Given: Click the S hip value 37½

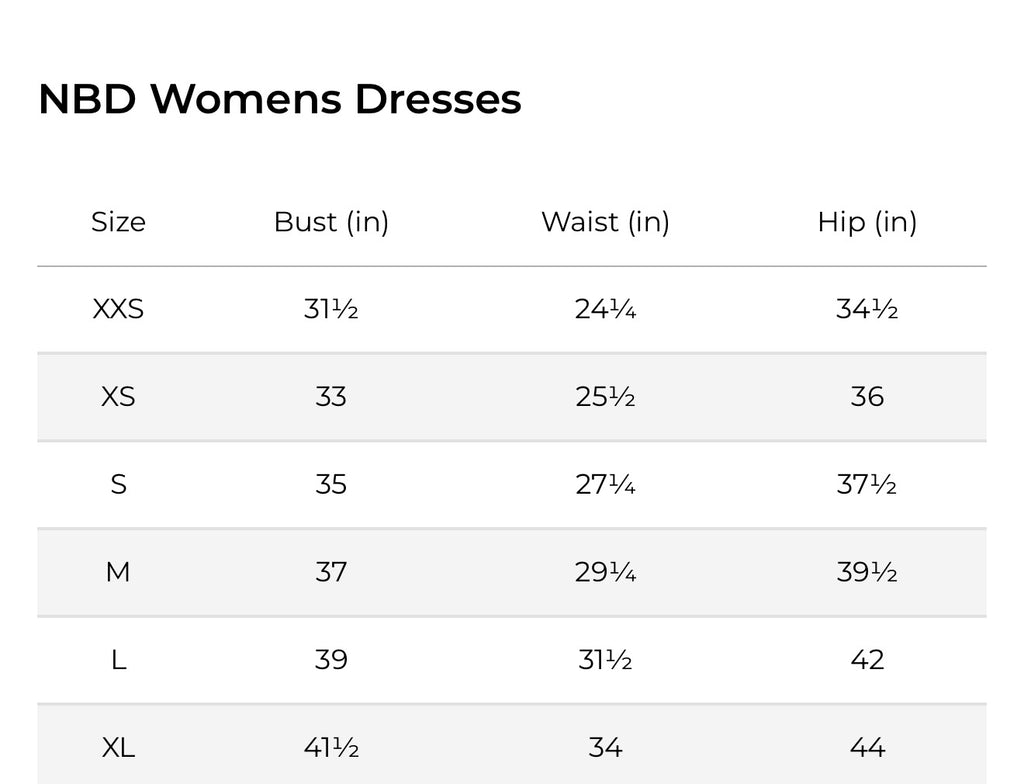Looking at the screenshot, I should (x=867, y=485).
